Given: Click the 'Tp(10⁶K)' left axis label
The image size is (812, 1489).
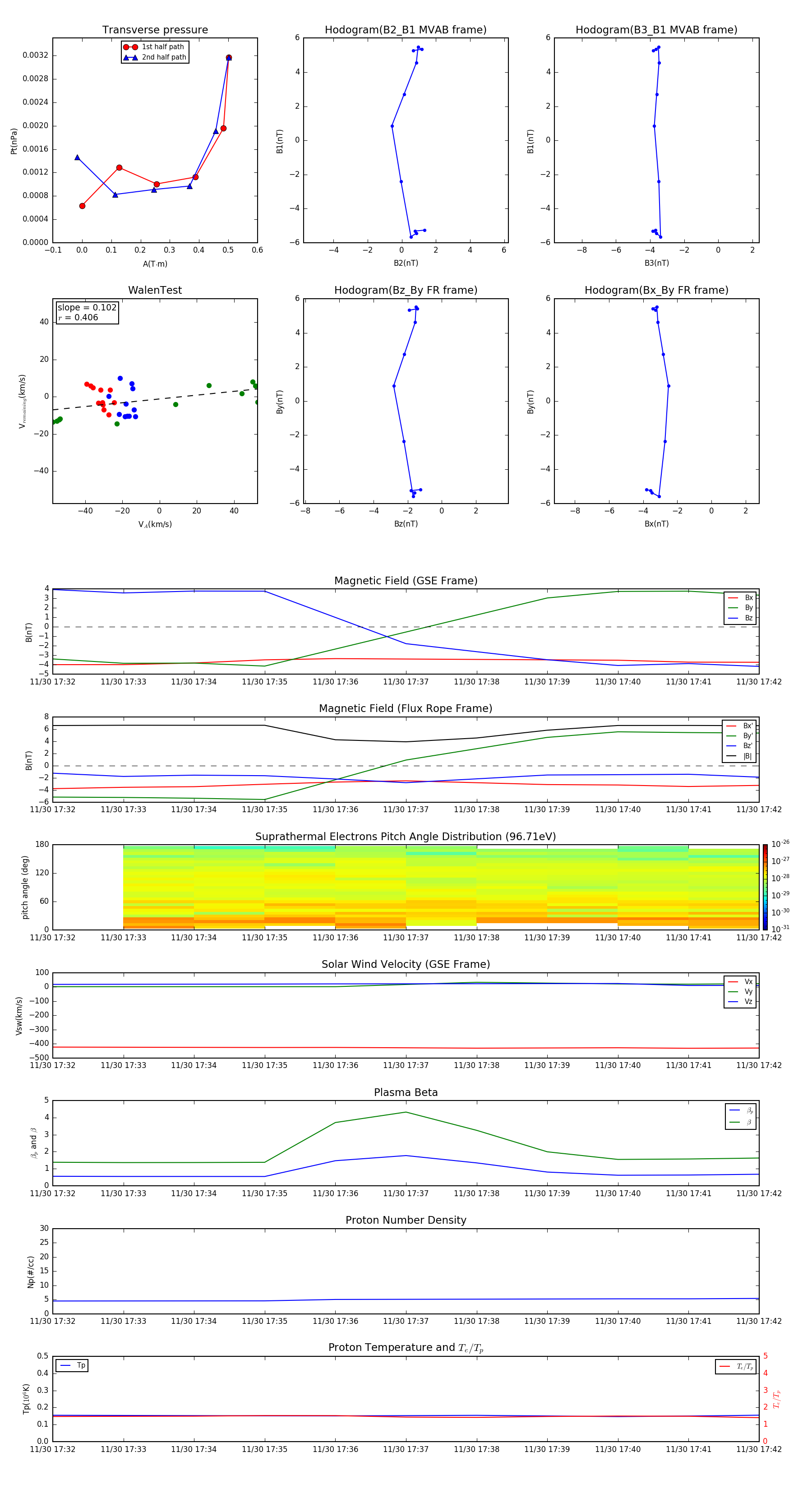Looking at the screenshot, I should coord(26,1399).
